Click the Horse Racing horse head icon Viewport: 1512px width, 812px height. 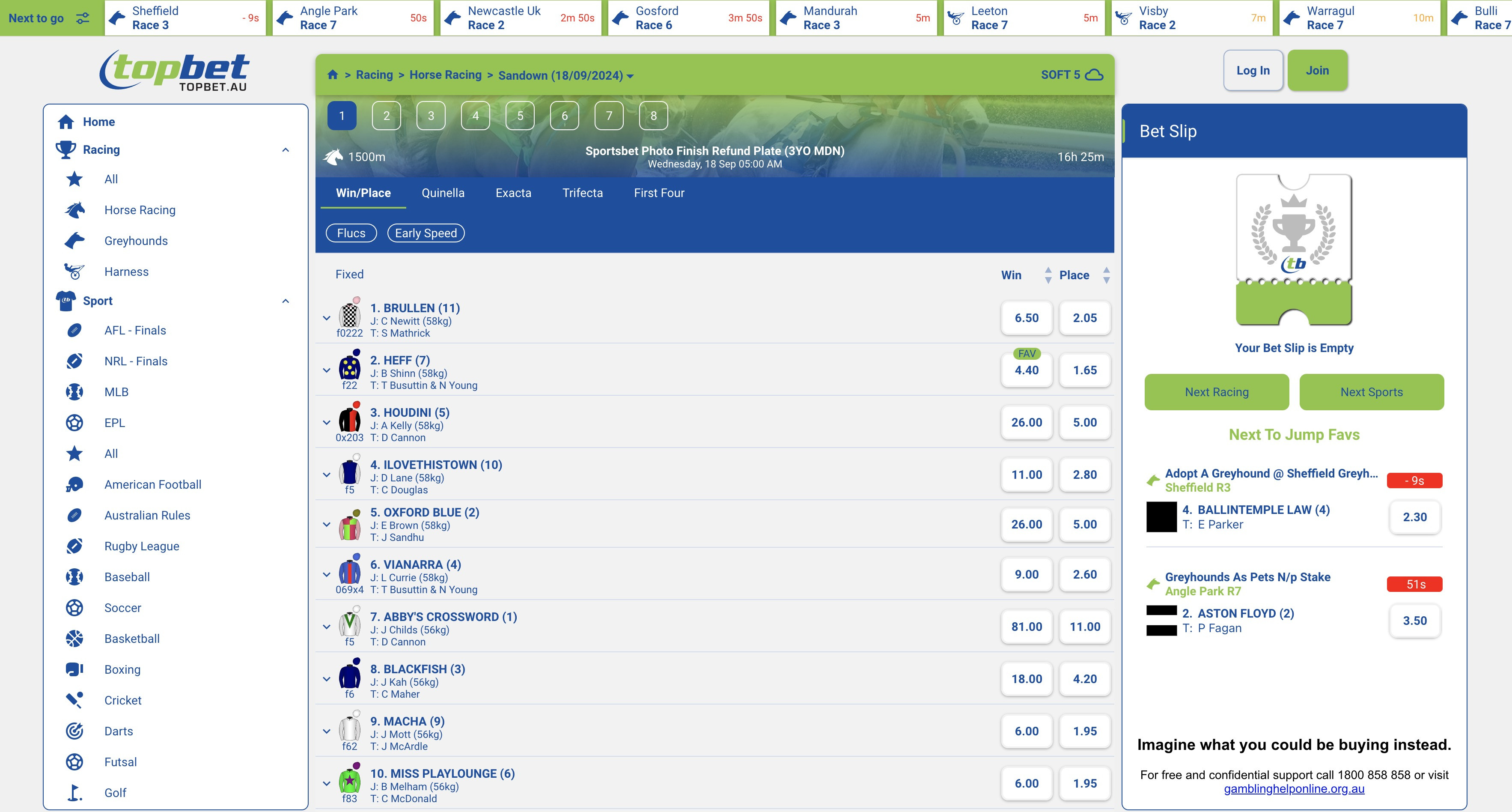pyautogui.click(x=74, y=209)
